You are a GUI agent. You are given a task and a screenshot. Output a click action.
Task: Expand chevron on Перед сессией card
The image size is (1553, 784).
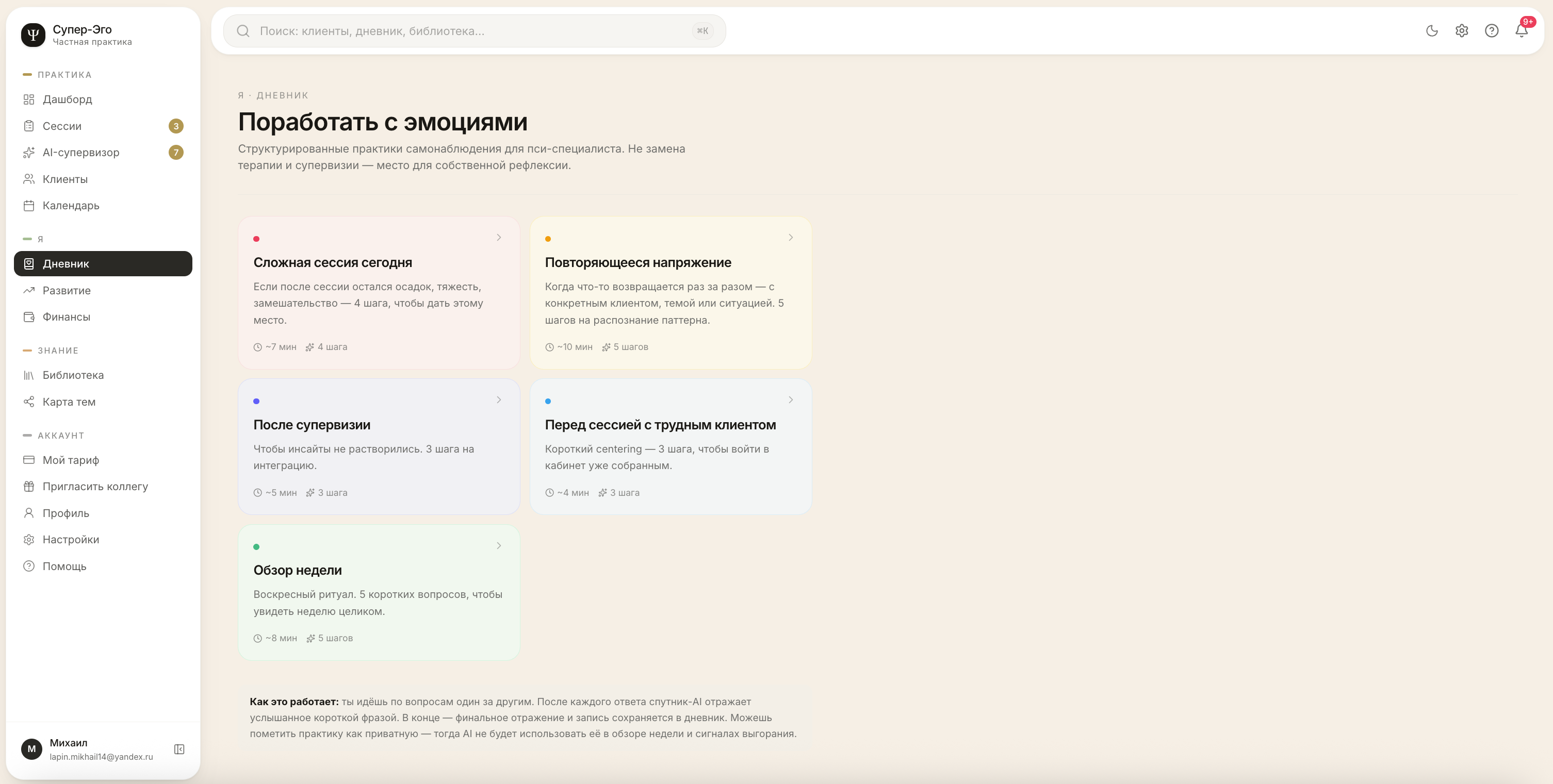coord(790,400)
